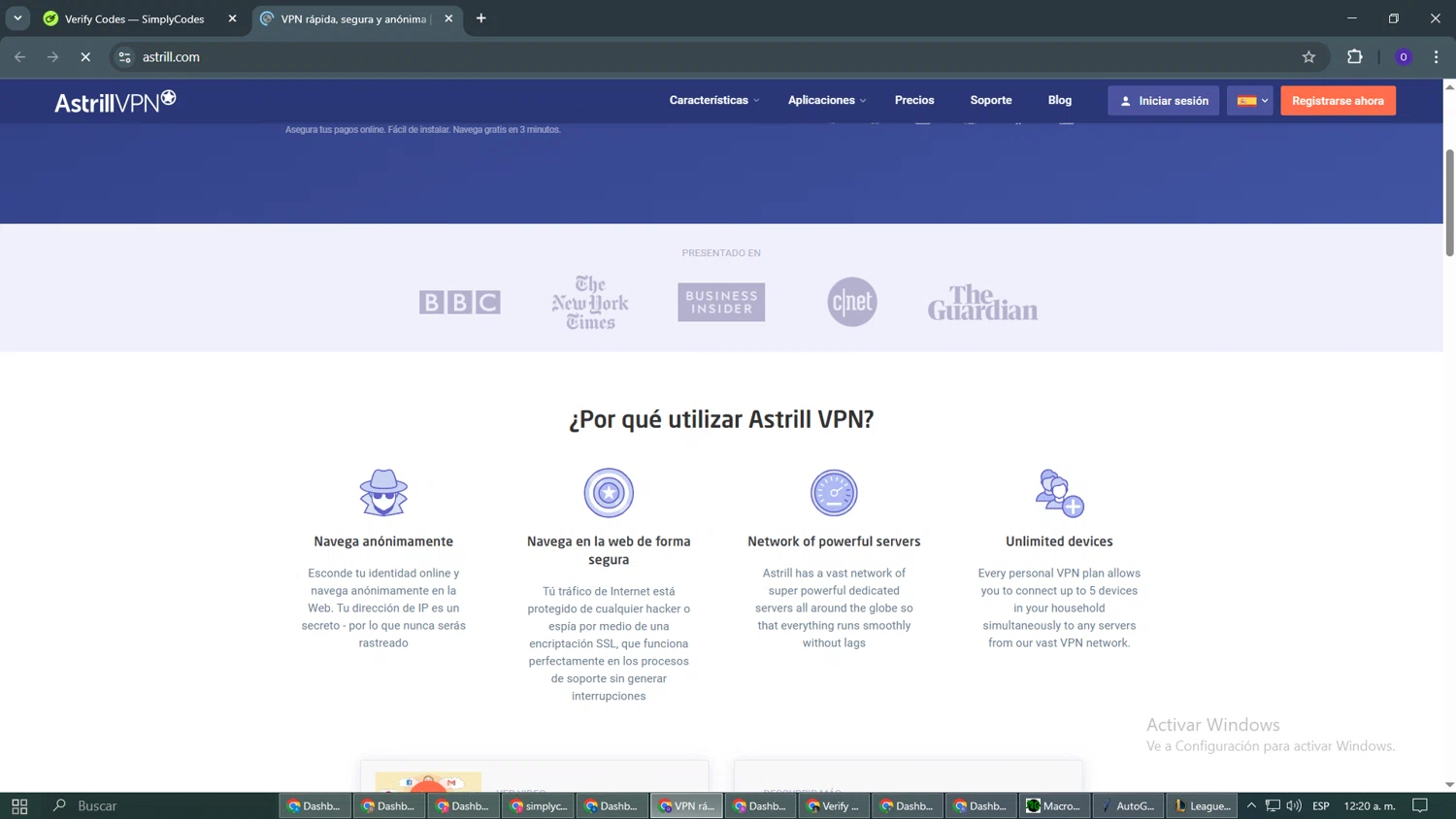Go back to the previous page
The image size is (1456, 819).
click(x=20, y=57)
